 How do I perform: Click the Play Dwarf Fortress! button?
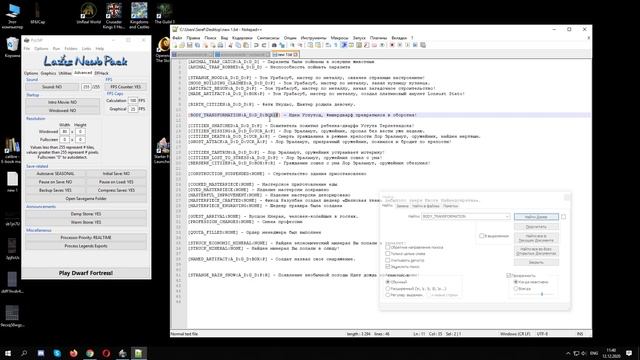pyautogui.click(x=86, y=273)
